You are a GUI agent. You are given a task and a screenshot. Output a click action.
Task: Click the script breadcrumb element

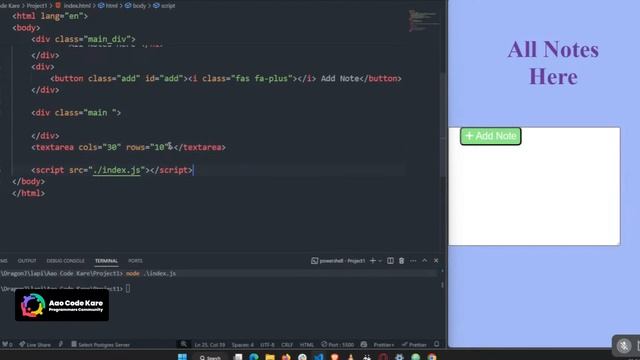[x=164, y=5]
